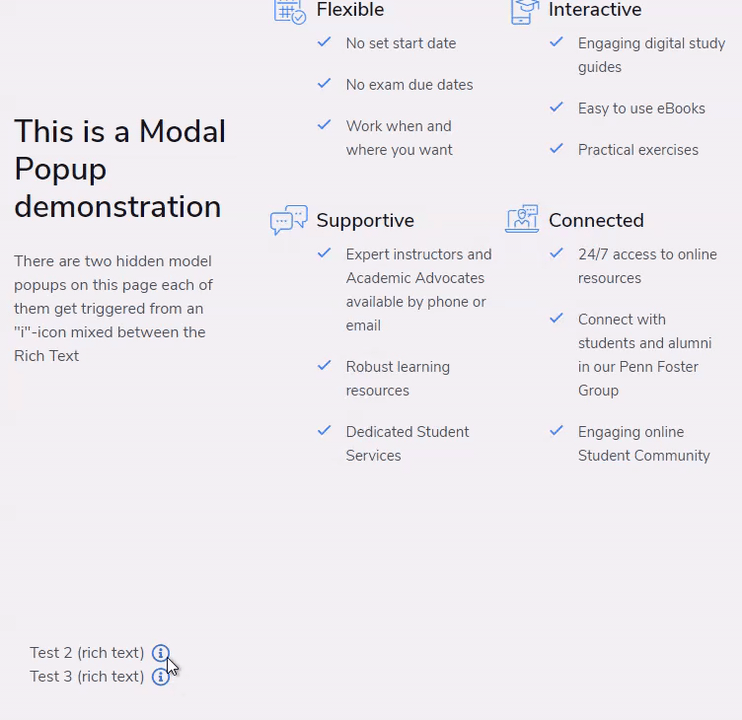Select checkmark beside "Robust learning resources"
The height and width of the screenshot is (720, 742).
tap(324, 366)
